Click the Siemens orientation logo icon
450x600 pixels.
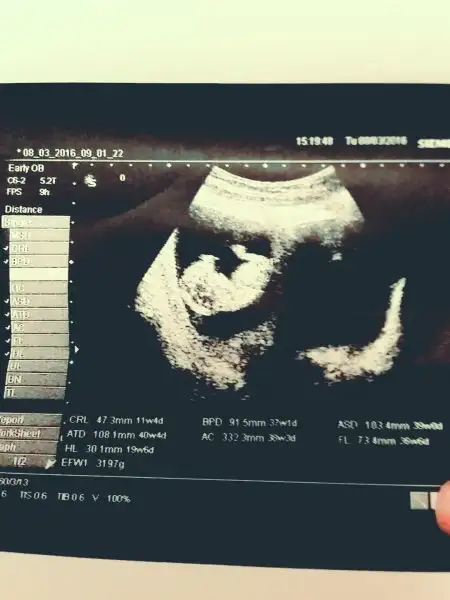coord(90,181)
